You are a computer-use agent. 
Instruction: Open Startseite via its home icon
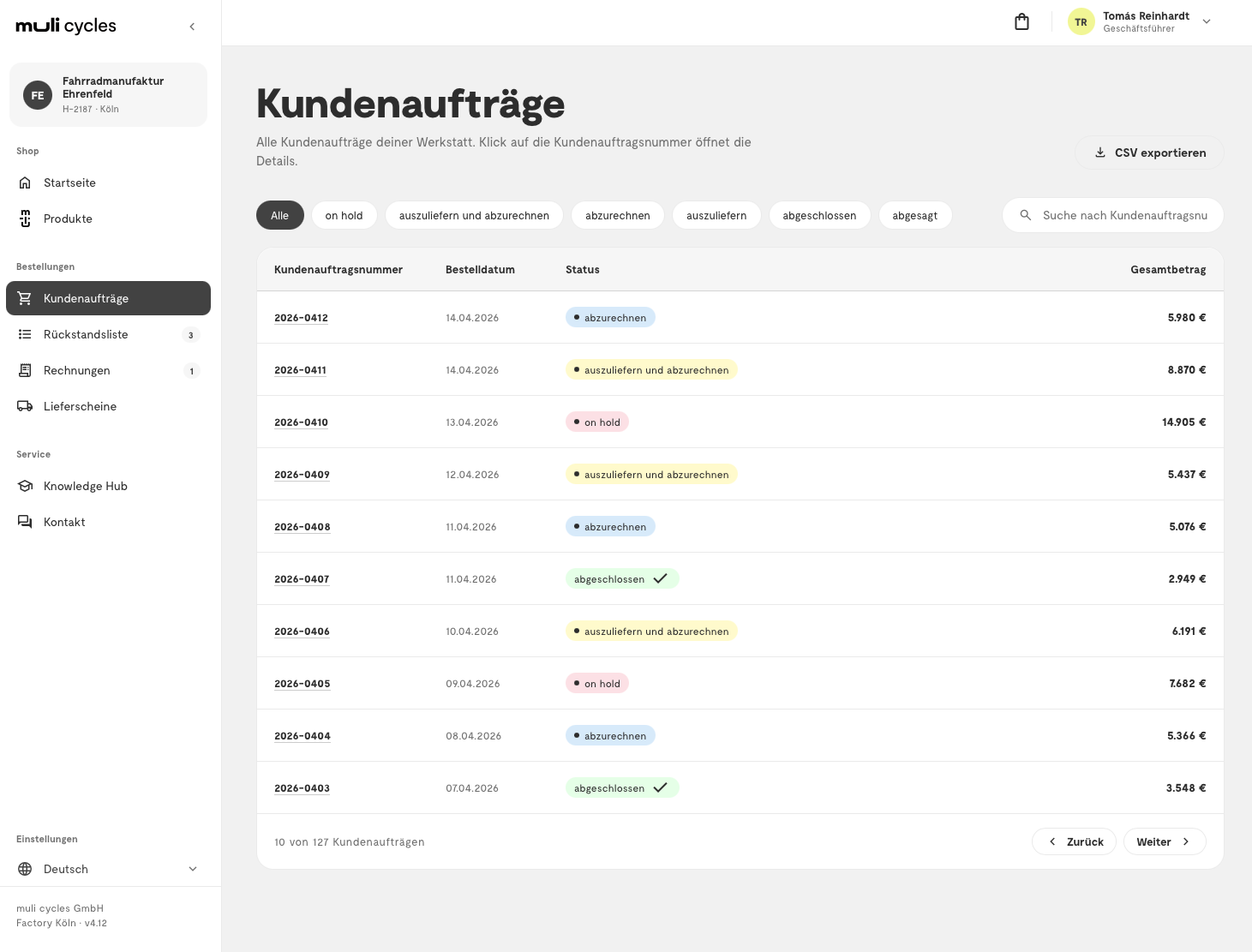click(x=25, y=183)
